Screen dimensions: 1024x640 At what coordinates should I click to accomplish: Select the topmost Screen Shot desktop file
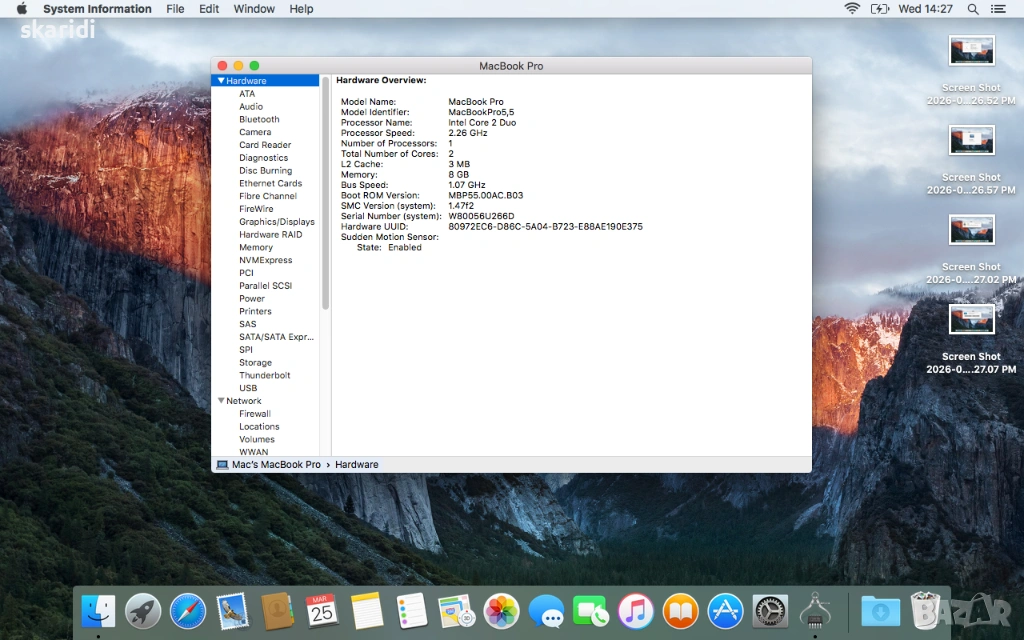click(x=971, y=50)
